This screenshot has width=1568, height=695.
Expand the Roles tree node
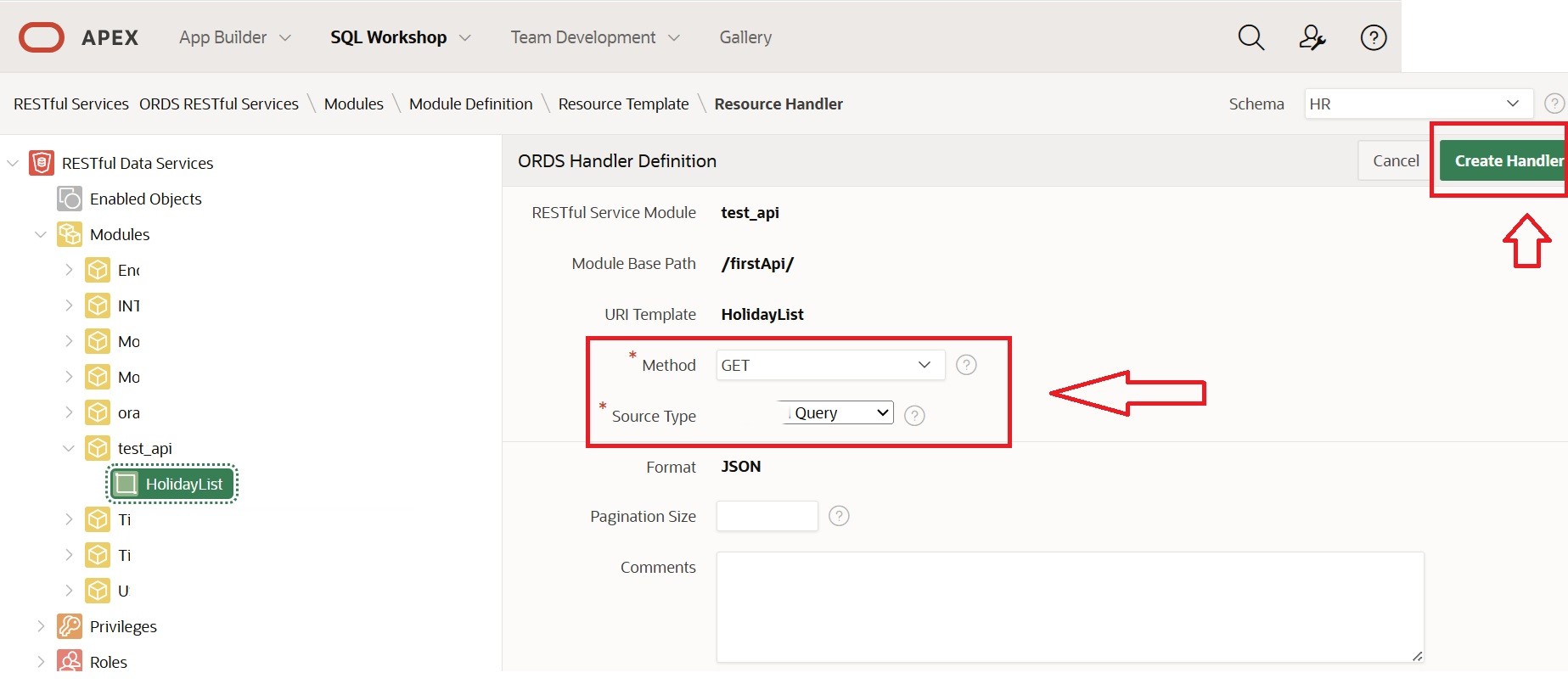pyautogui.click(x=41, y=662)
